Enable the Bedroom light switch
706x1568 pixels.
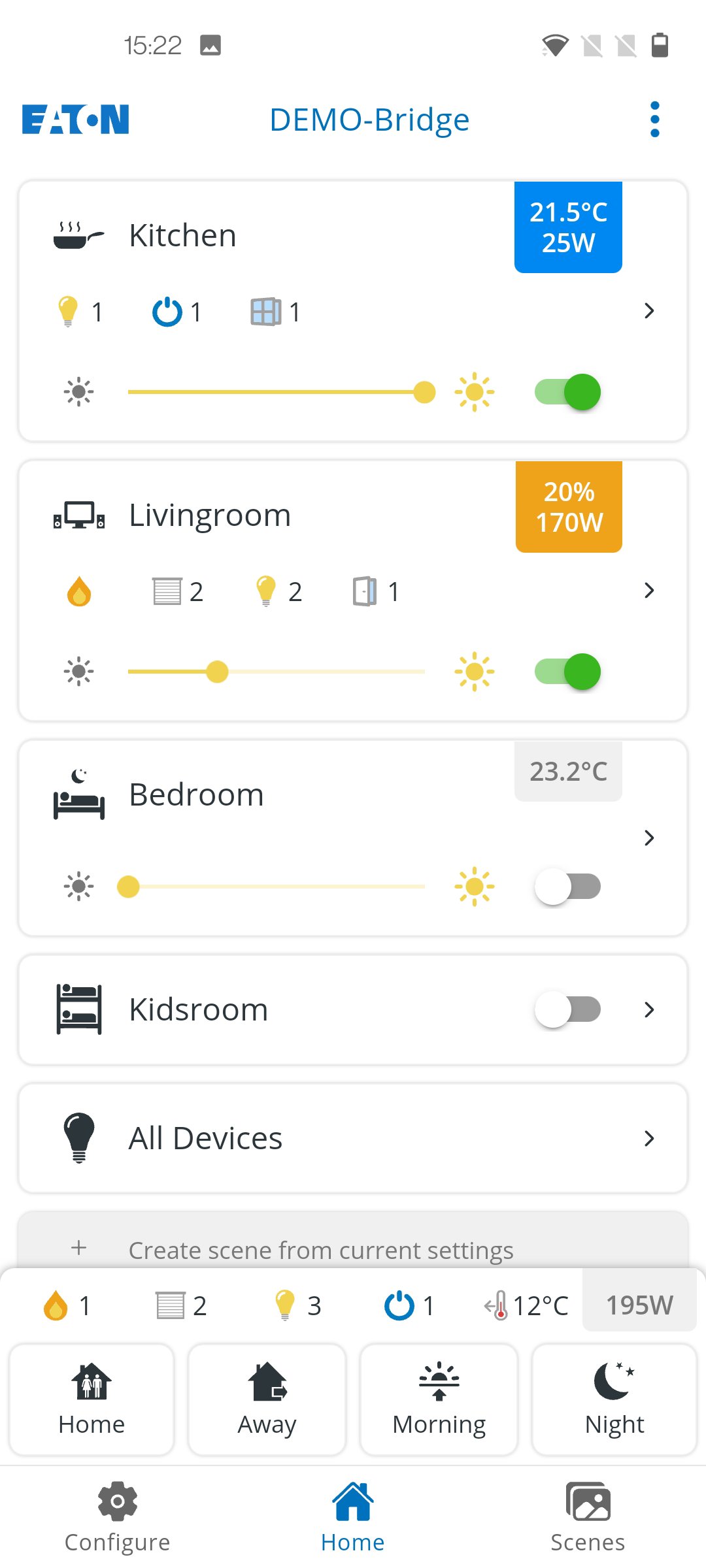click(567, 887)
